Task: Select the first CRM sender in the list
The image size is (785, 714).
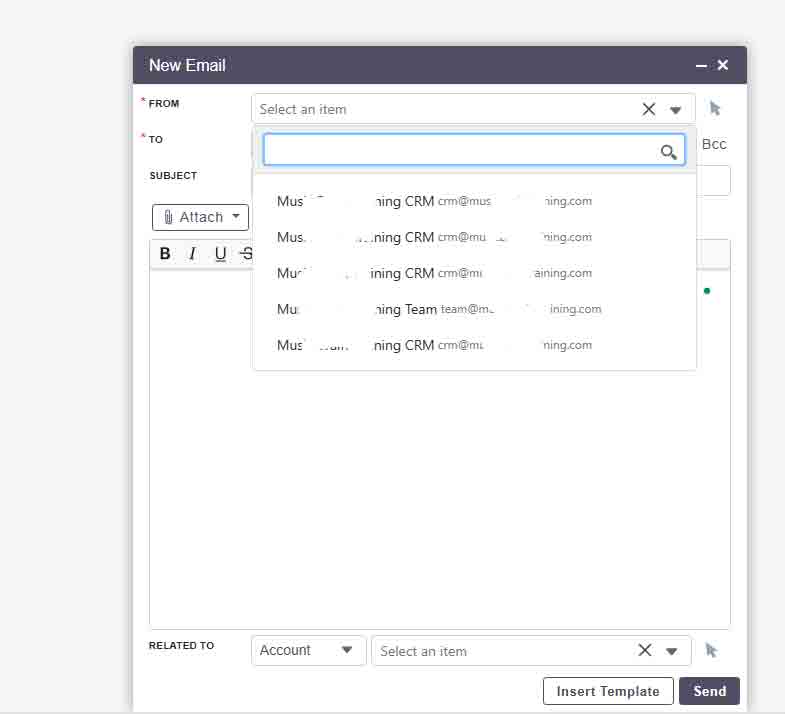Action: pyautogui.click(x=434, y=201)
